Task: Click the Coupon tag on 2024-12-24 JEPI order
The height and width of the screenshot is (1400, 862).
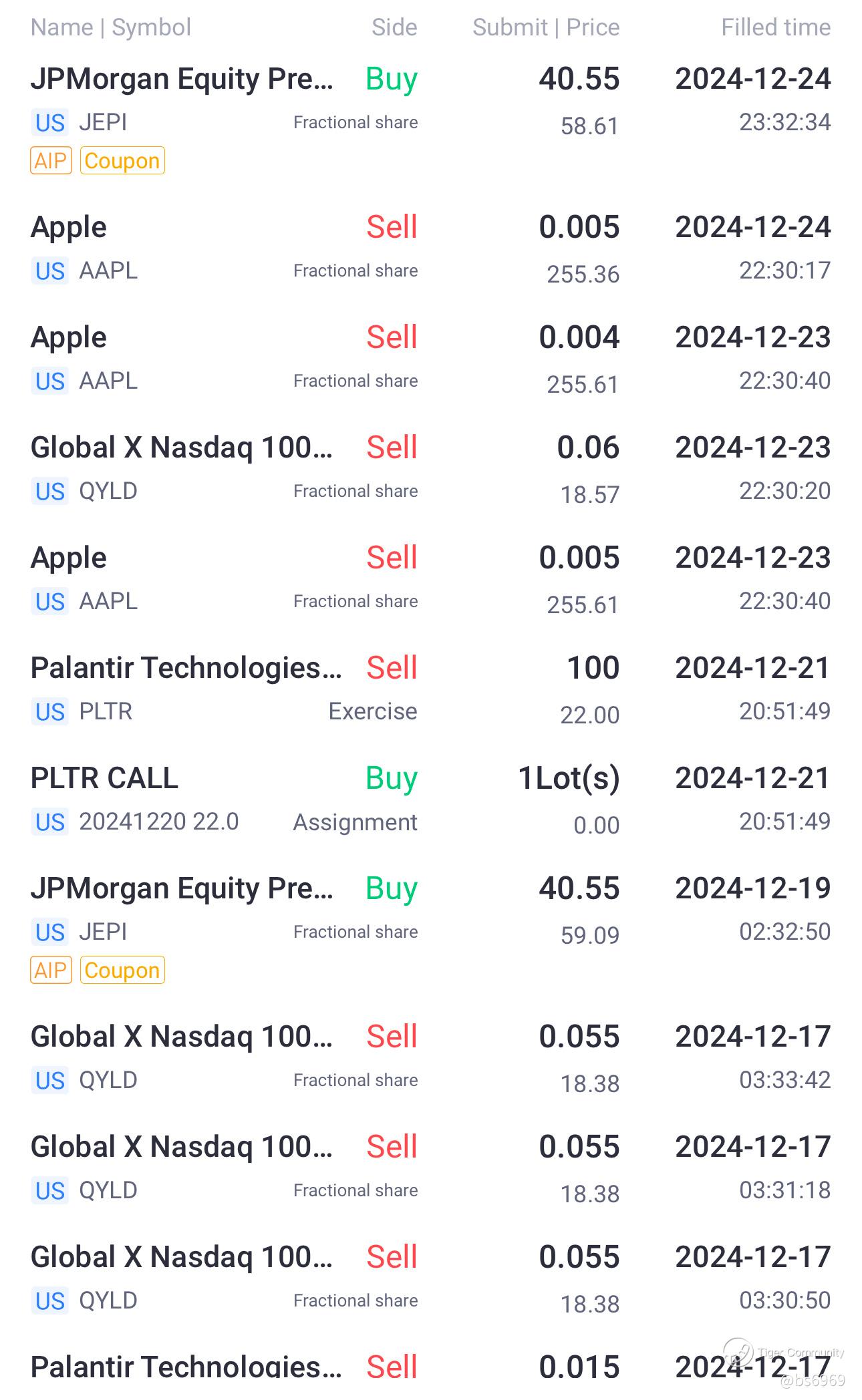Action: 122,161
